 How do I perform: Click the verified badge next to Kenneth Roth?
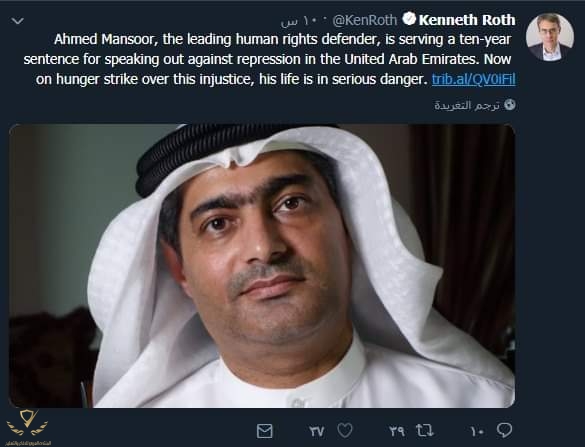[409, 19]
